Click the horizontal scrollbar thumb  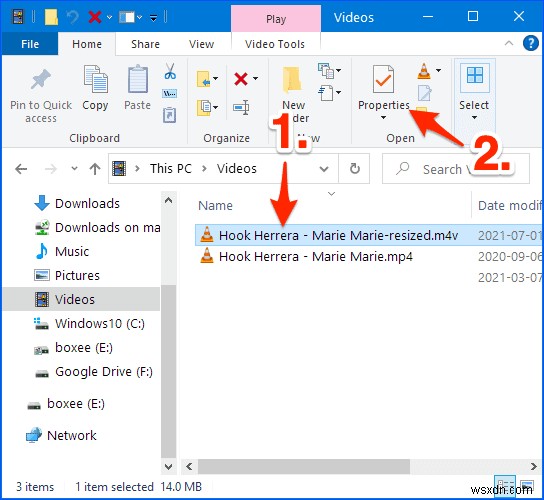pos(304,466)
